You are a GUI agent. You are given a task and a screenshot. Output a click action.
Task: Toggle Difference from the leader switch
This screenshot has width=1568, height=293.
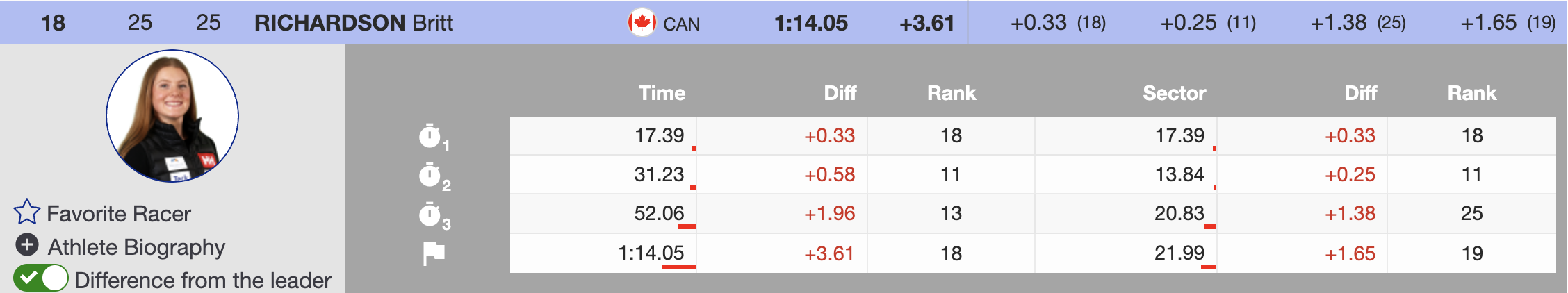41,278
